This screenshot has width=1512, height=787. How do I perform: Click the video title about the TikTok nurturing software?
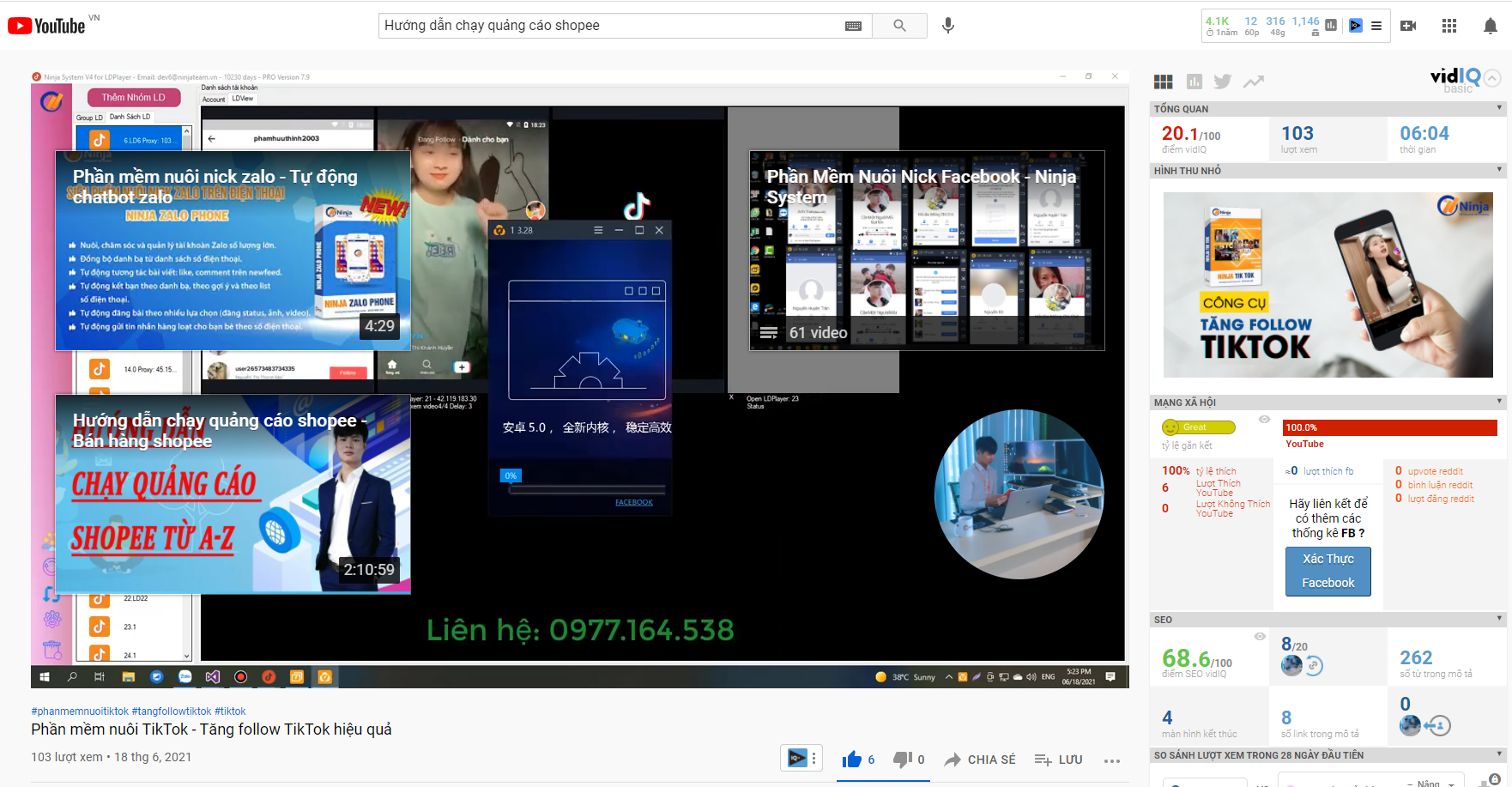coord(211,729)
